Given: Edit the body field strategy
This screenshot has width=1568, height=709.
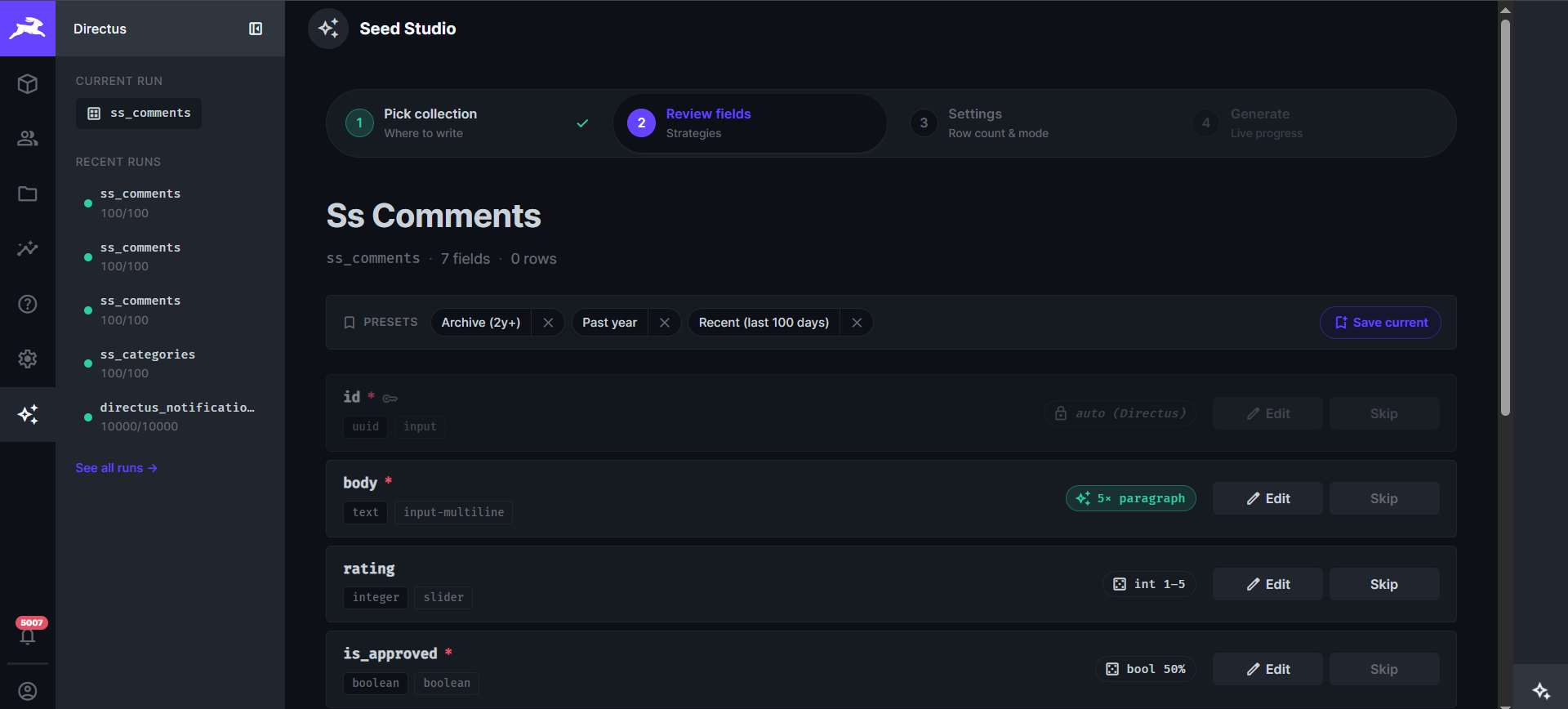Looking at the screenshot, I should point(1267,498).
